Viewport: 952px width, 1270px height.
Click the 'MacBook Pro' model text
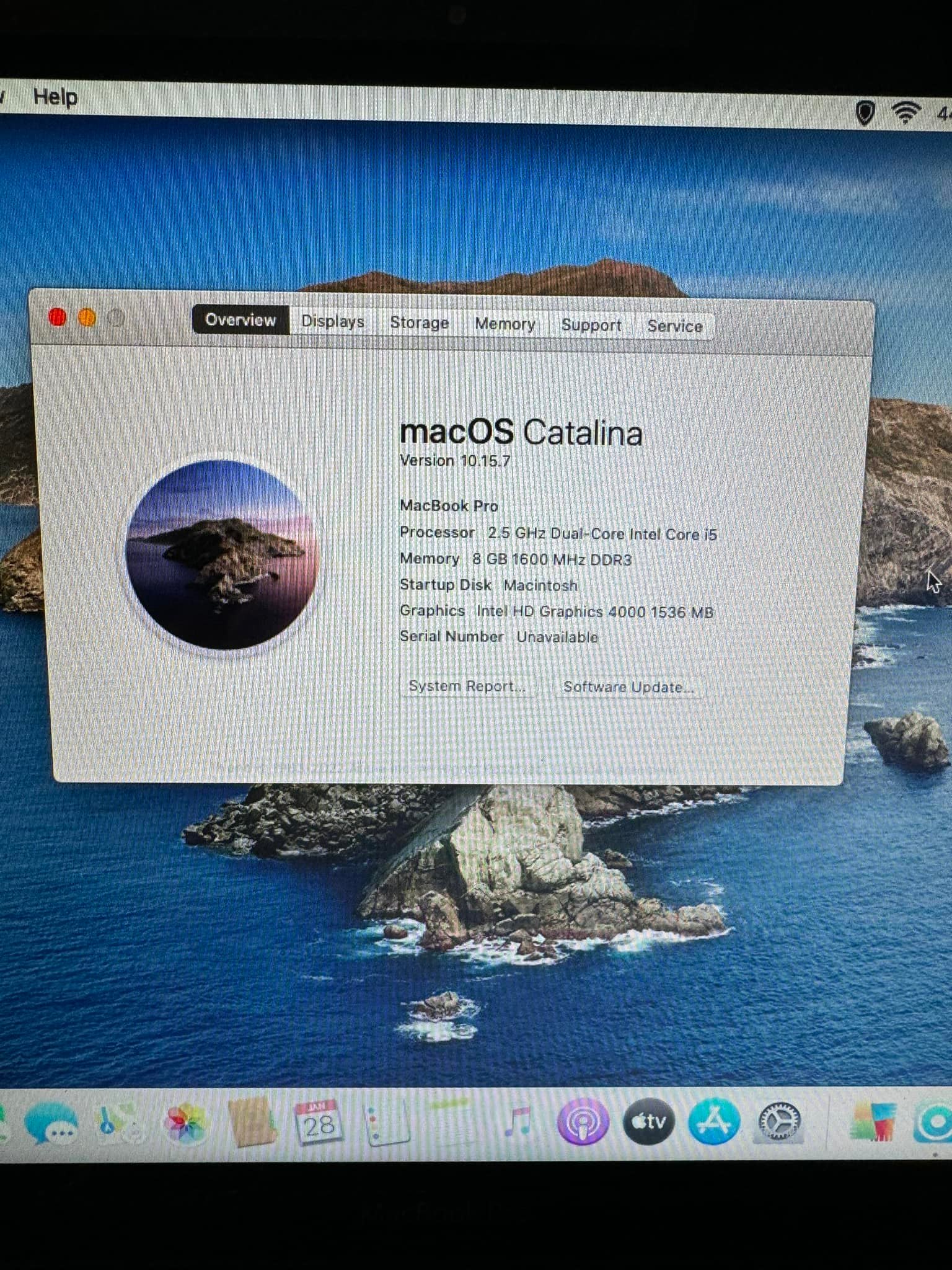[x=449, y=506]
